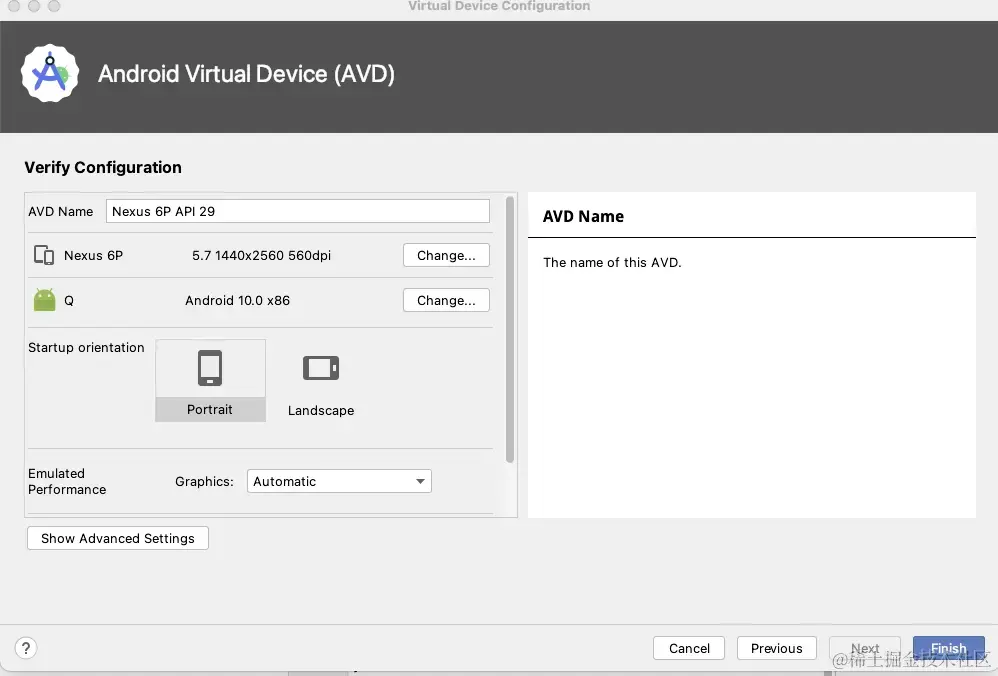
Task: Click the AVD Name input field
Action: tap(298, 211)
